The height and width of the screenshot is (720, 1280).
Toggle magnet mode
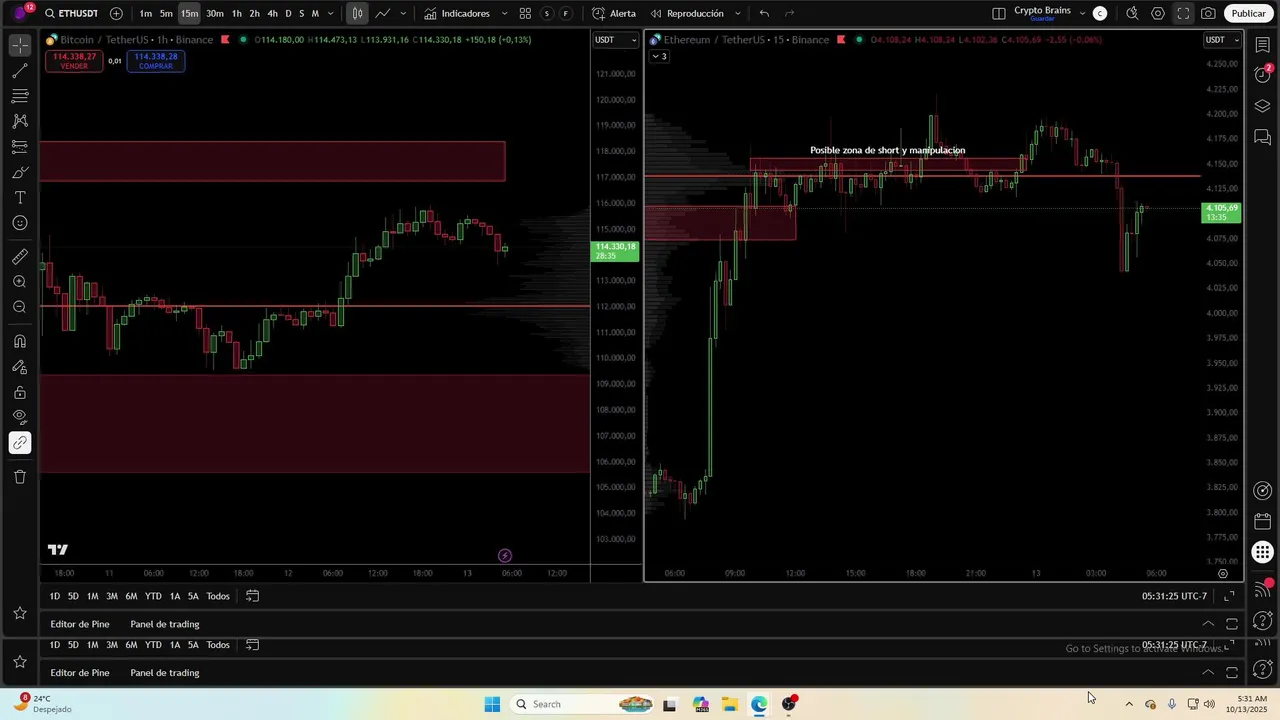tap(20, 342)
